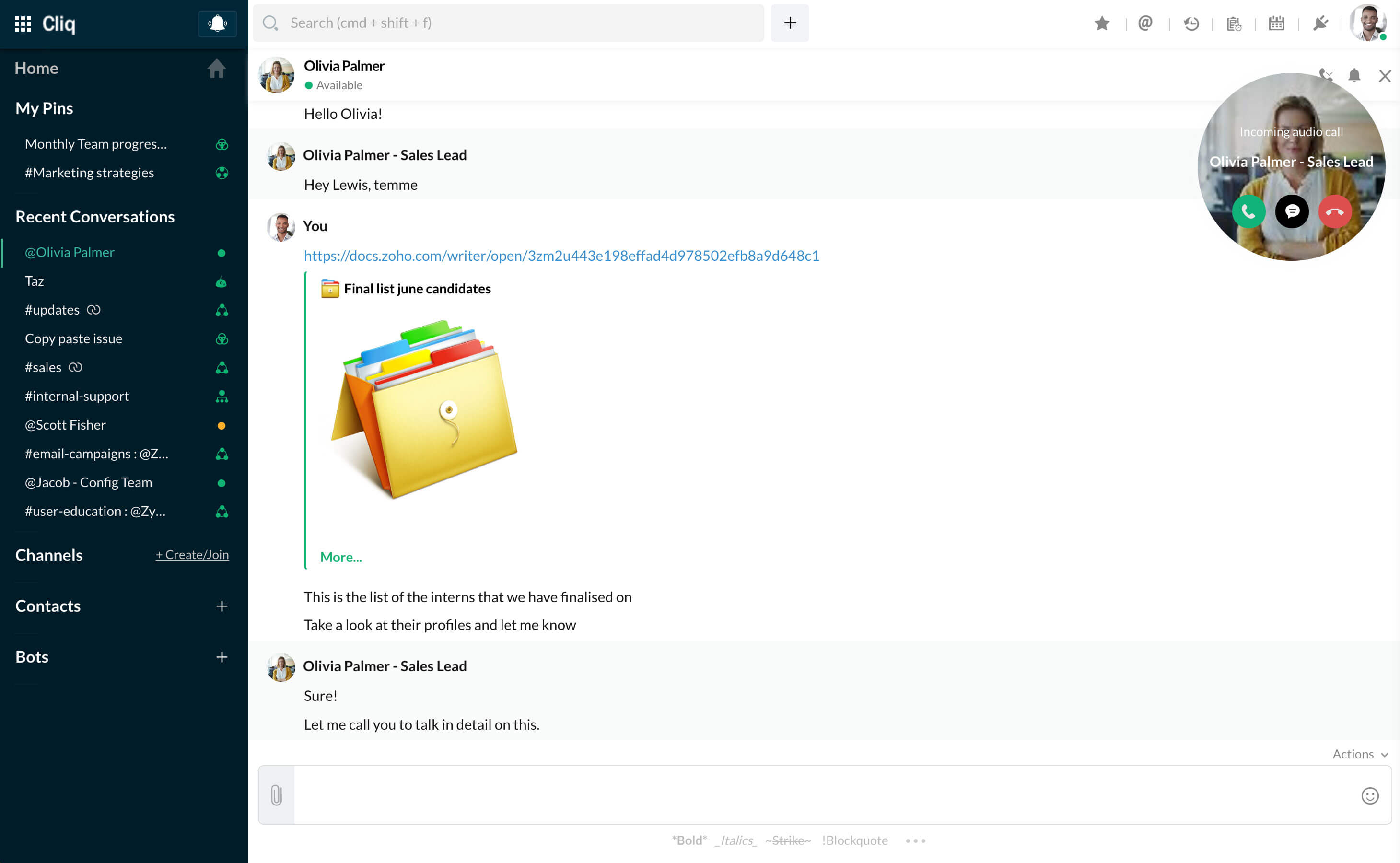The width and height of the screenshot is (1400, 863).
Task: Accept the incoming audio call
Action: [1248, 212]
